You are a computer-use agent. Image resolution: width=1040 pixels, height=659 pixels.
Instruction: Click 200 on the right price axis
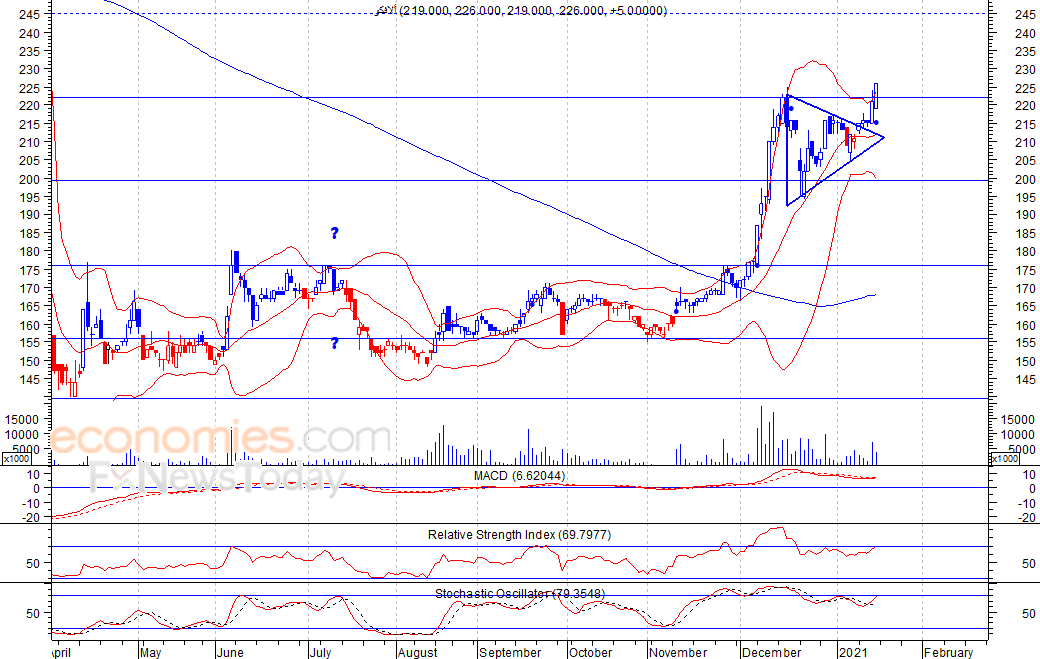click(x=1025, y=179)
